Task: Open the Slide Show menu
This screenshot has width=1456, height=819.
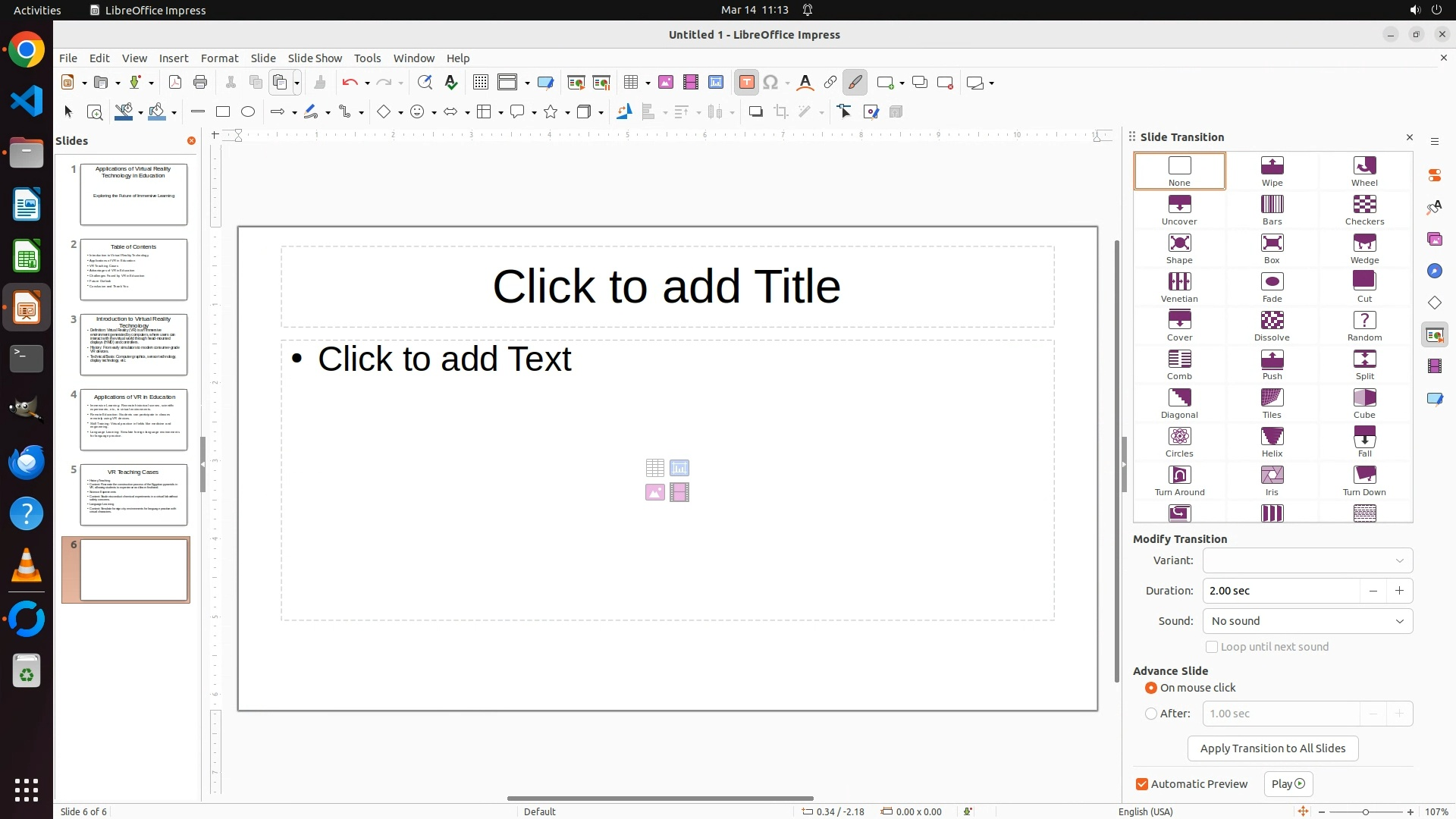Action: tap(315, 58)
